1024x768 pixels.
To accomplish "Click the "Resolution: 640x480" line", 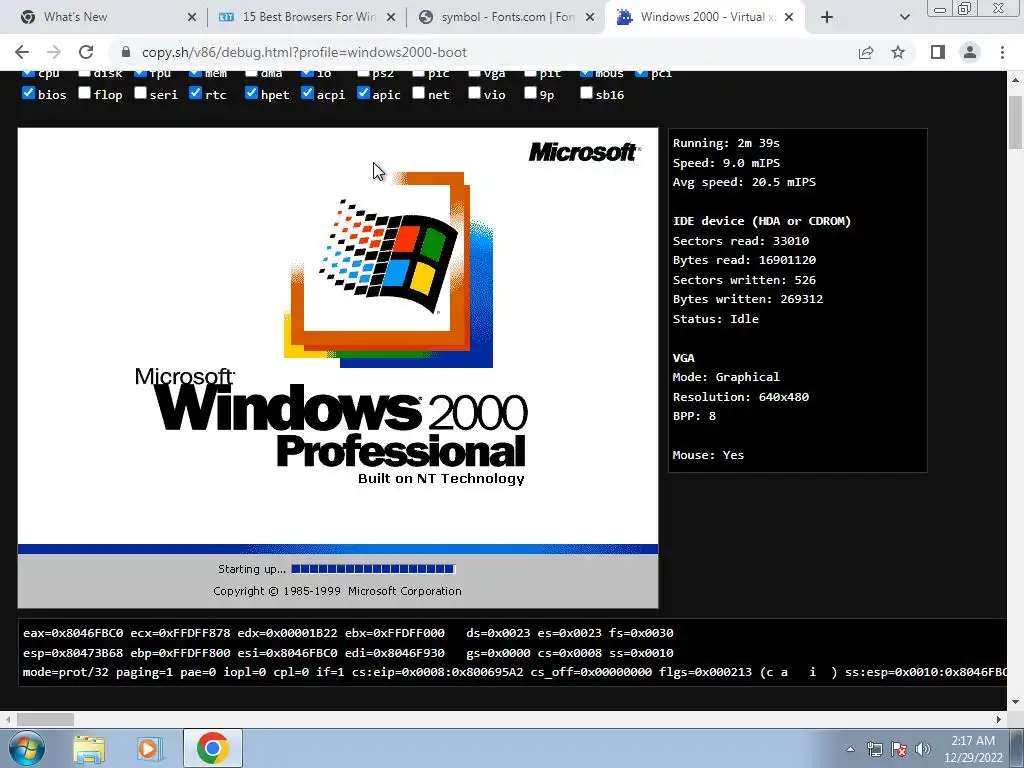I will [741, 396].
